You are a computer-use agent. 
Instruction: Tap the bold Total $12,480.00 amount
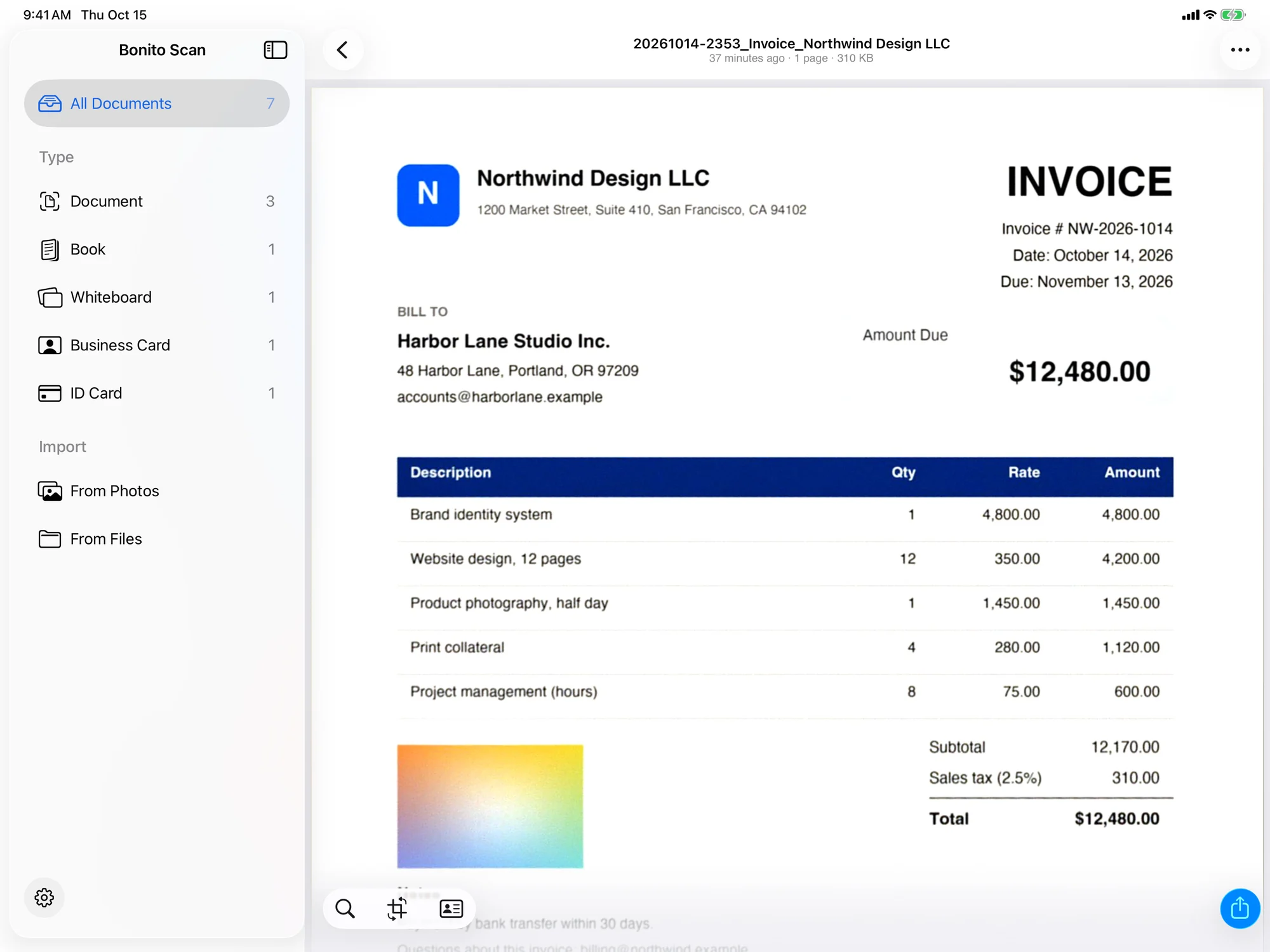1117,819
